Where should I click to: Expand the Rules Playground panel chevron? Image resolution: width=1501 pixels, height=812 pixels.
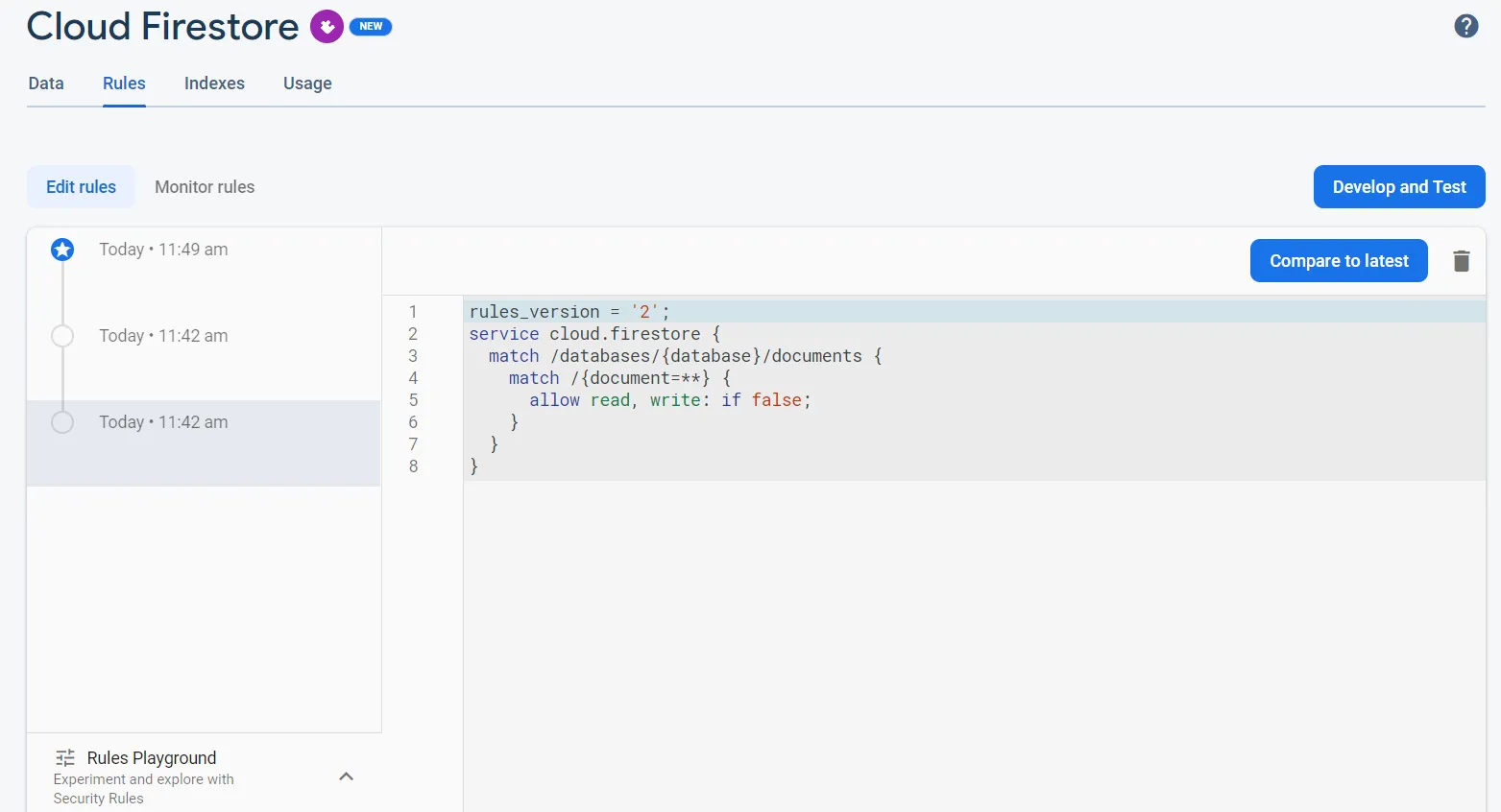click(347, 776)
